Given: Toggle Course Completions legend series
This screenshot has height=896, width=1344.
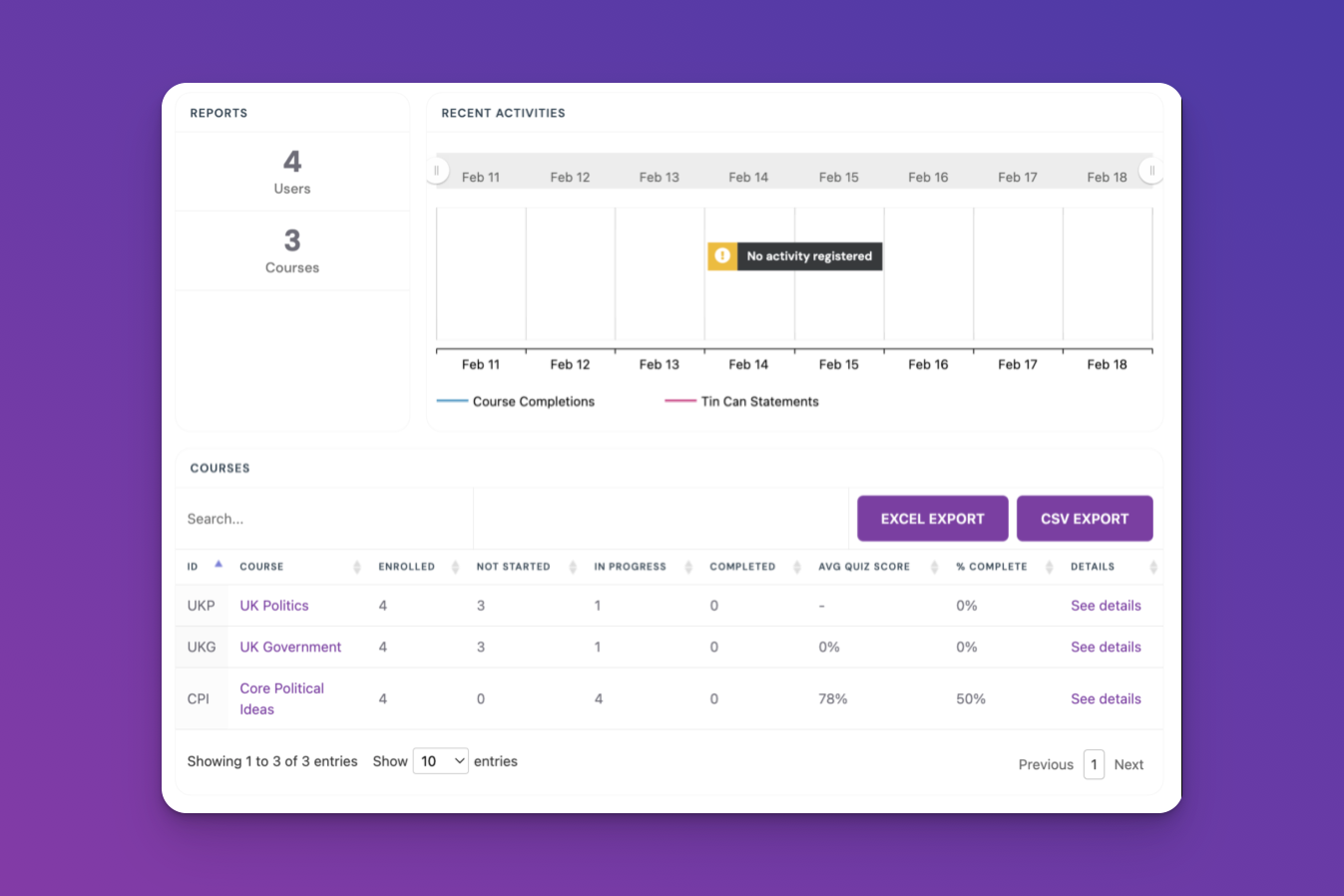Looking at the screenshot, I should (x=516, y=401).
